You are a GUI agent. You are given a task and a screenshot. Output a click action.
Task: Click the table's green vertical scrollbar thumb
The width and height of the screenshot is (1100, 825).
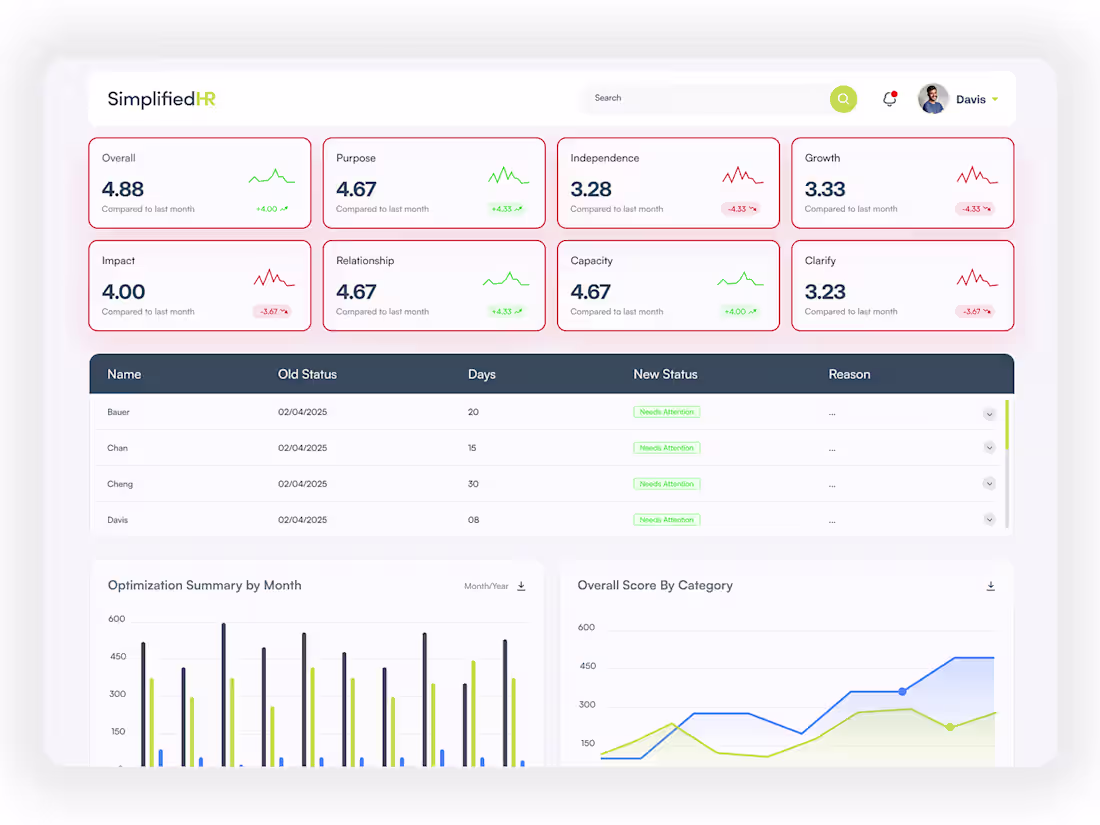[x=1007, y=424]
